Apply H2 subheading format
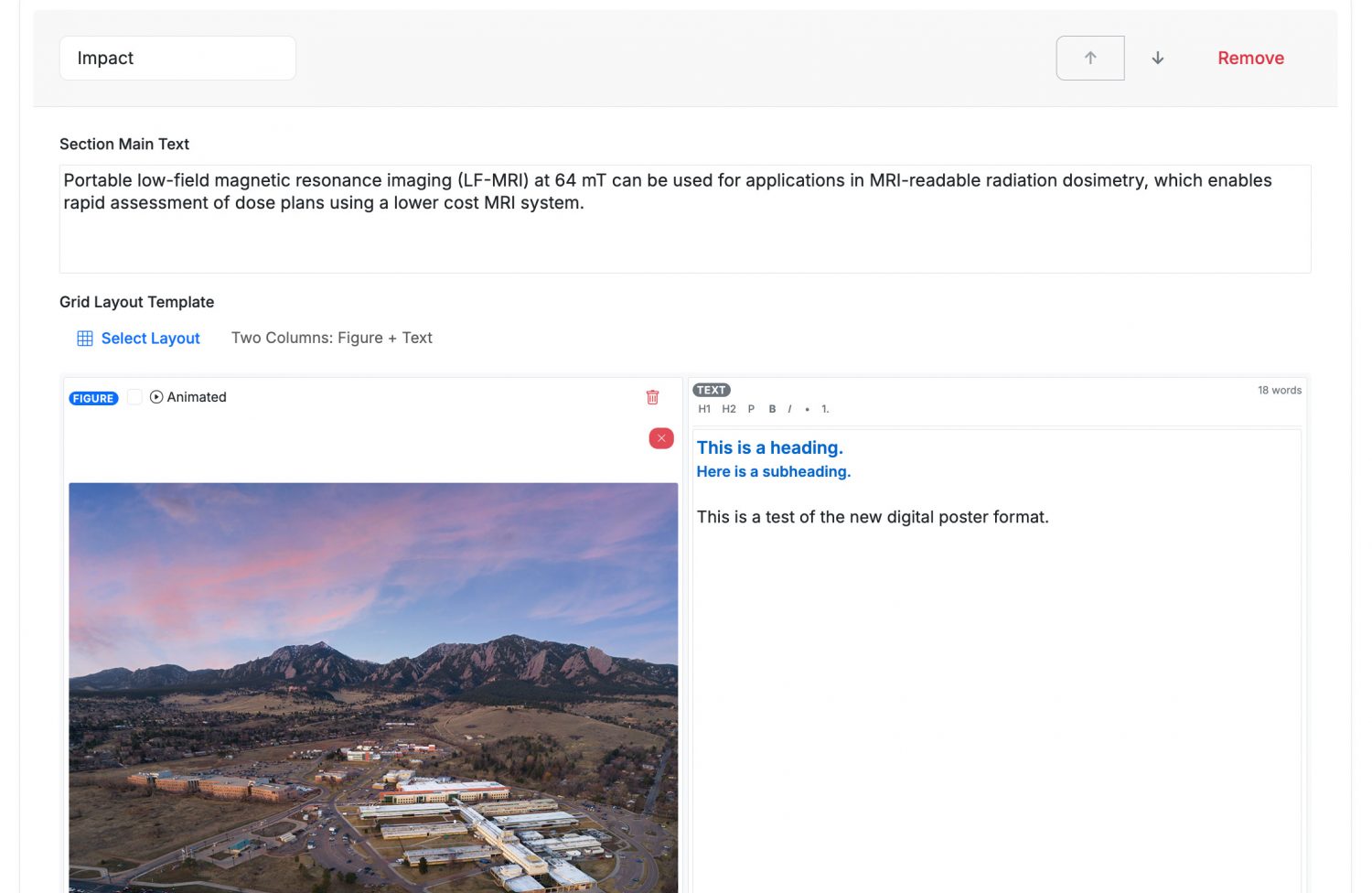Viewport: 1372px width, 893px height. 728,409
